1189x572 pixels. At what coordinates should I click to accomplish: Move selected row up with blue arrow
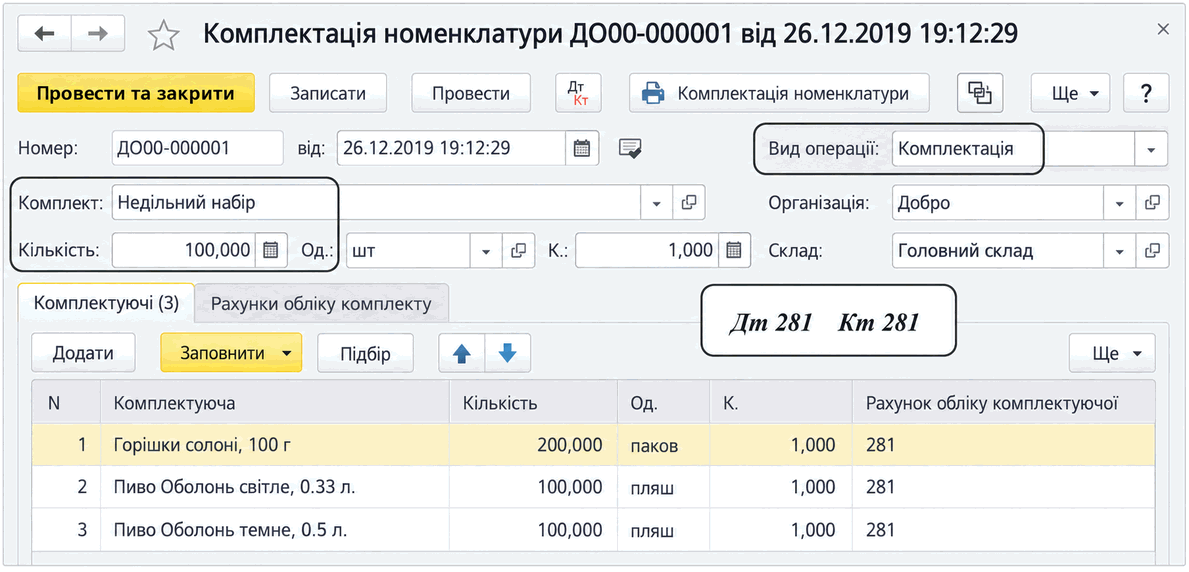pos(462,353)
